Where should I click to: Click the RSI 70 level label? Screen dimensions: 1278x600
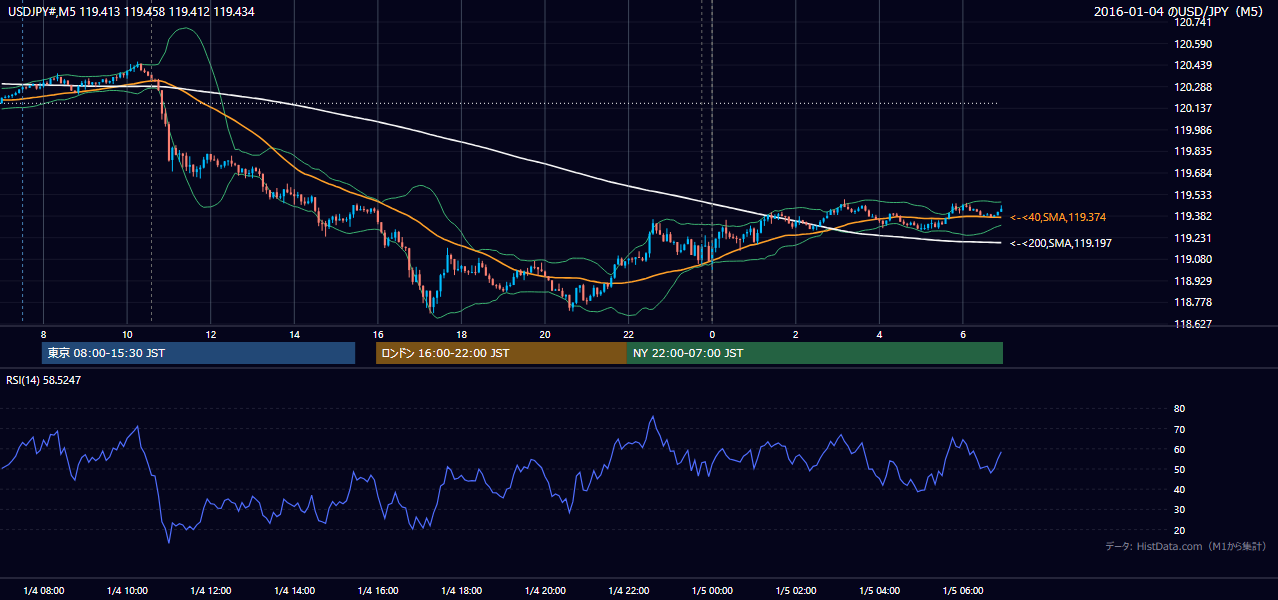point(1179,429)
